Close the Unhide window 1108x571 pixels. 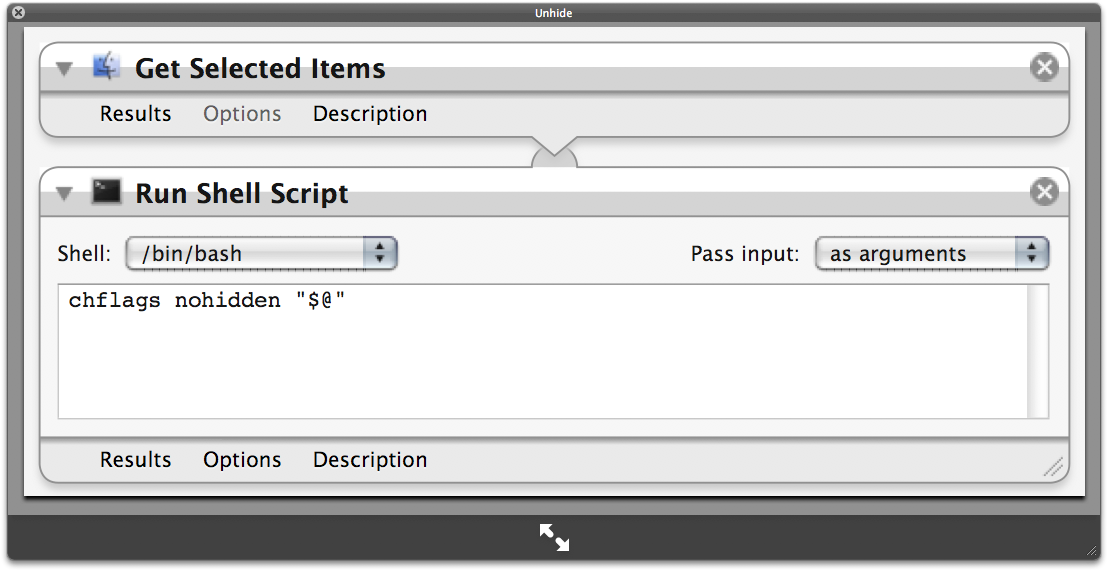18,12
